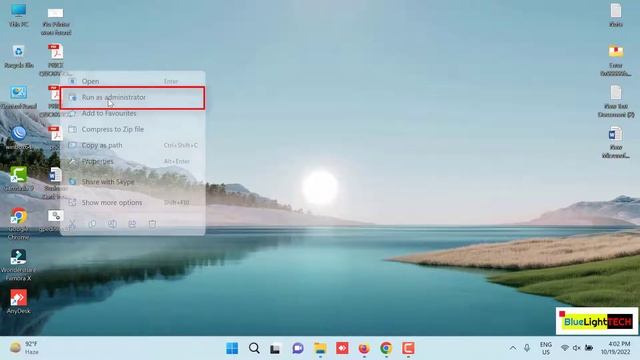The height and width of the screenshot is (360, 640).
Task: Select the Google Chrome desktop shortcut
Action: pyautogui.click(x=19, y=224)
